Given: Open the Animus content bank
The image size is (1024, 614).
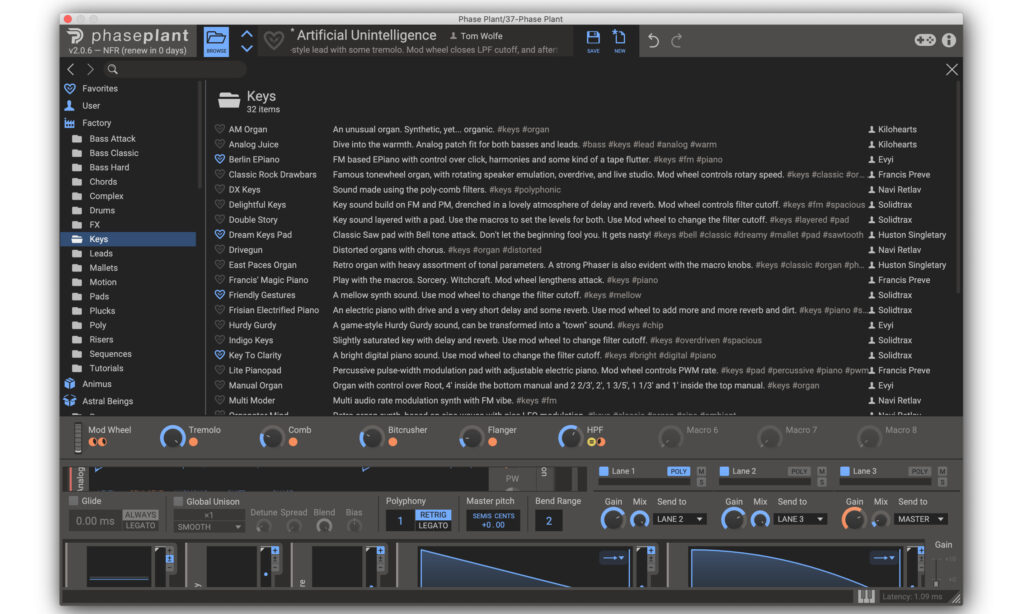Looking at the screenshot, I should pyautogui.click(x=97, y=384).
